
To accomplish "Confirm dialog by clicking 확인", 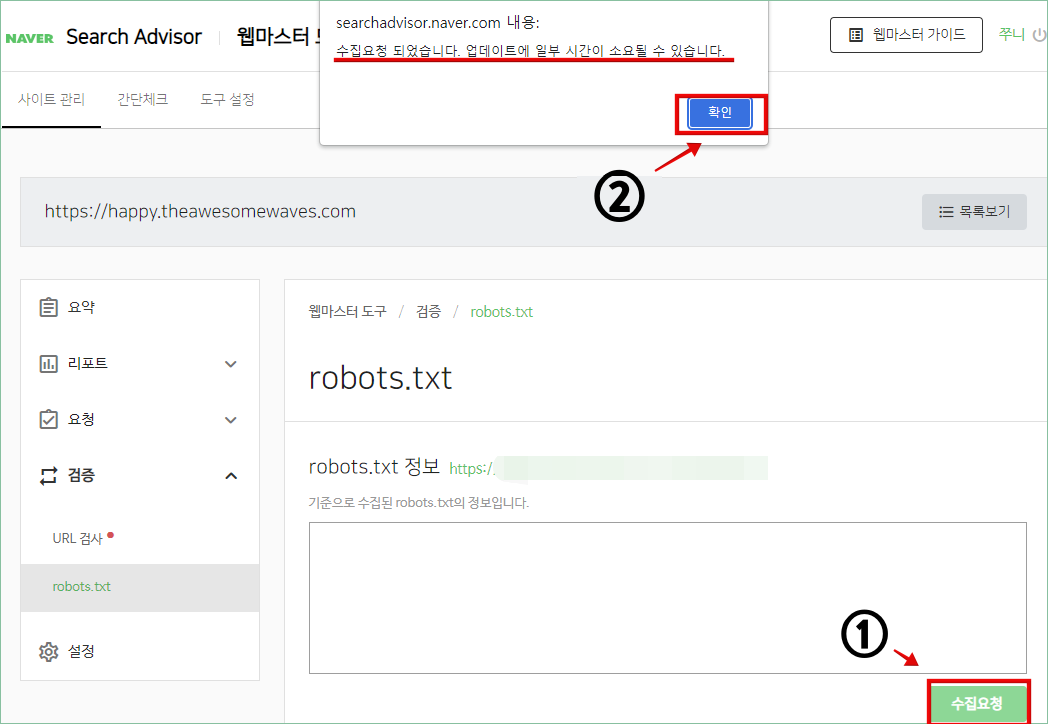I will (x=718, y=113).
